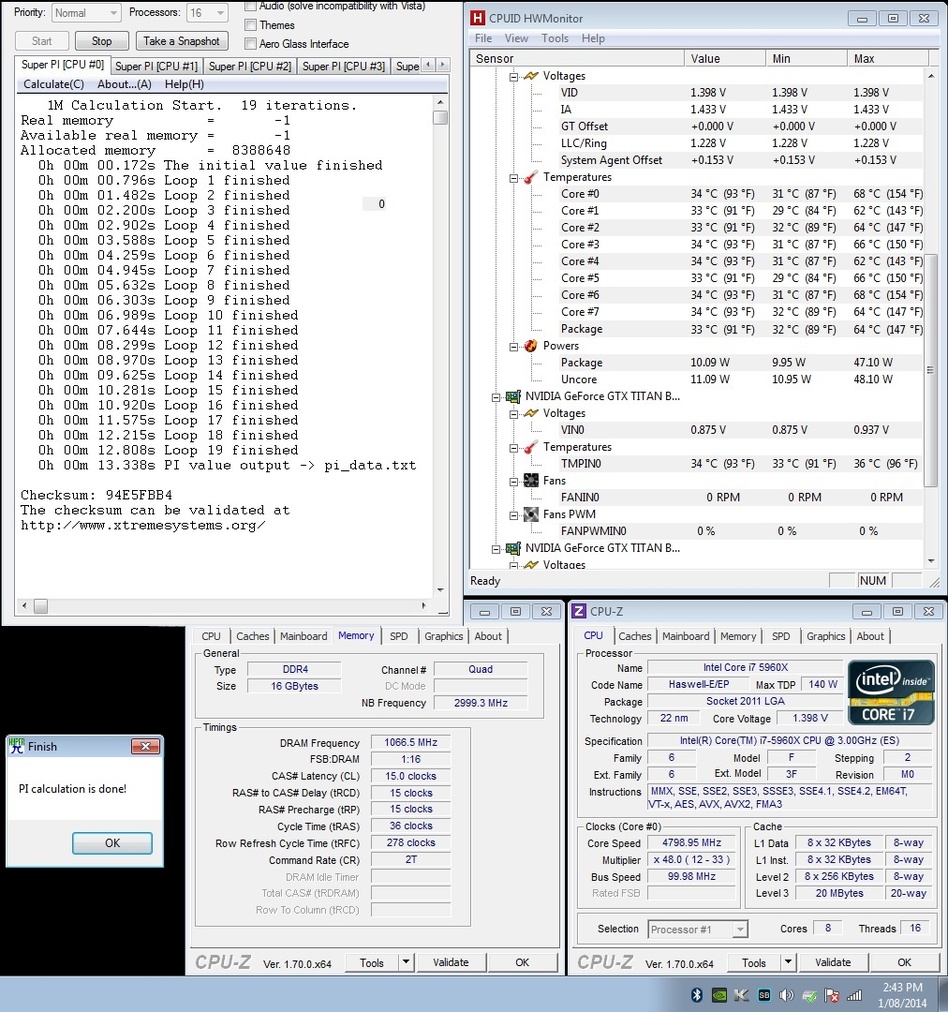Viewport: 948px width, 1012px height.
Task: Click the NVIDIA tray icon in taskbar
Action: [719, 995]
